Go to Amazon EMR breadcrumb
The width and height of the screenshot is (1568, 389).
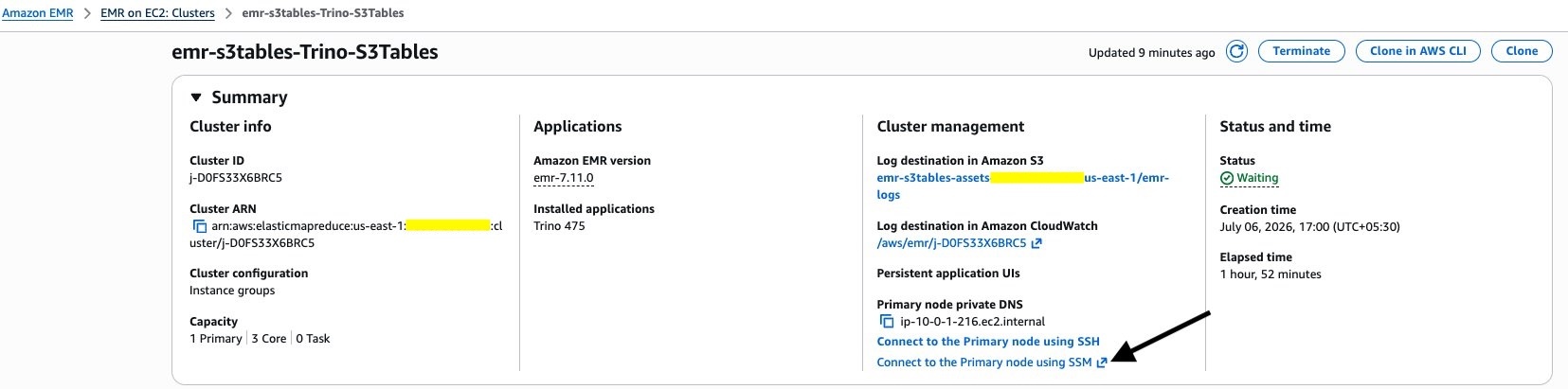click(x=38, y=13)
